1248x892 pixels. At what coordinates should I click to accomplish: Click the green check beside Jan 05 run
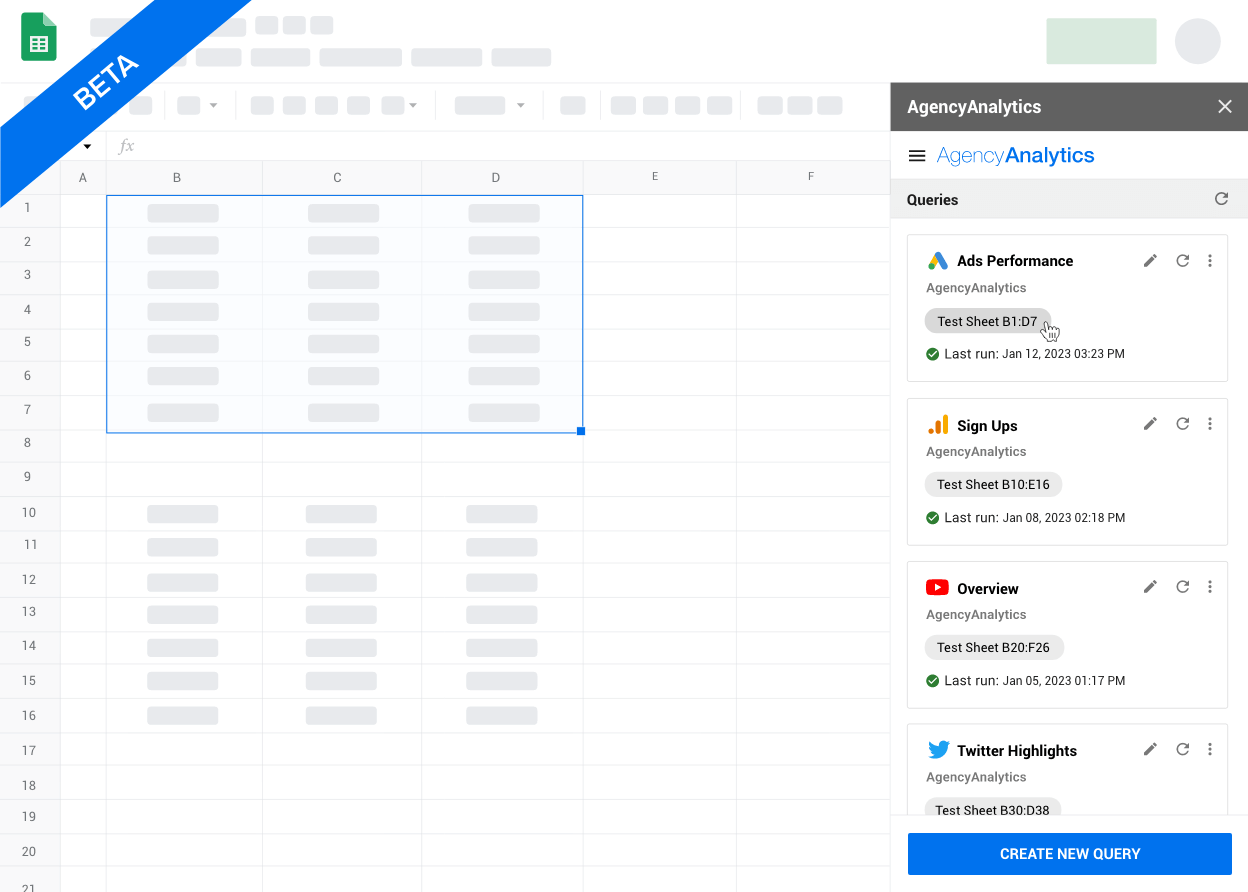(932, 681)
